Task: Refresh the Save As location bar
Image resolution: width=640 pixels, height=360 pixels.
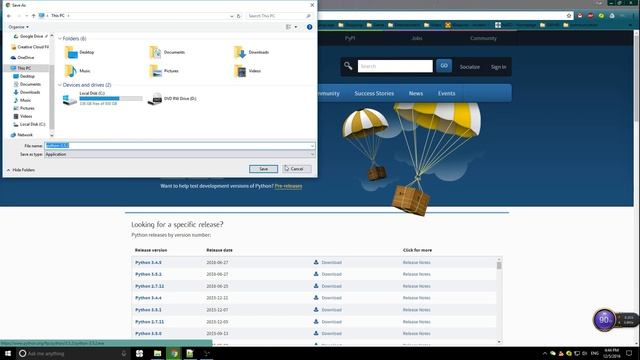Action: pos(239,16)
